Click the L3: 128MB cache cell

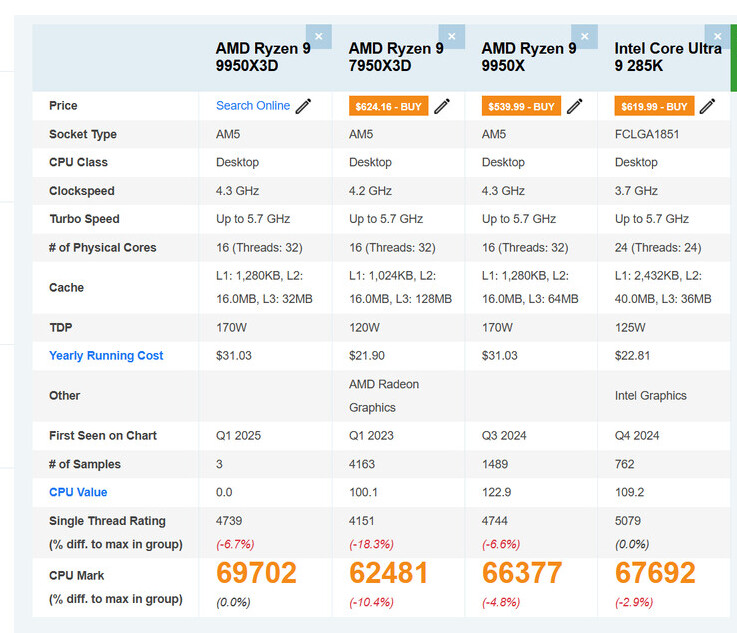pyautogui.click(x=400, y=288)
